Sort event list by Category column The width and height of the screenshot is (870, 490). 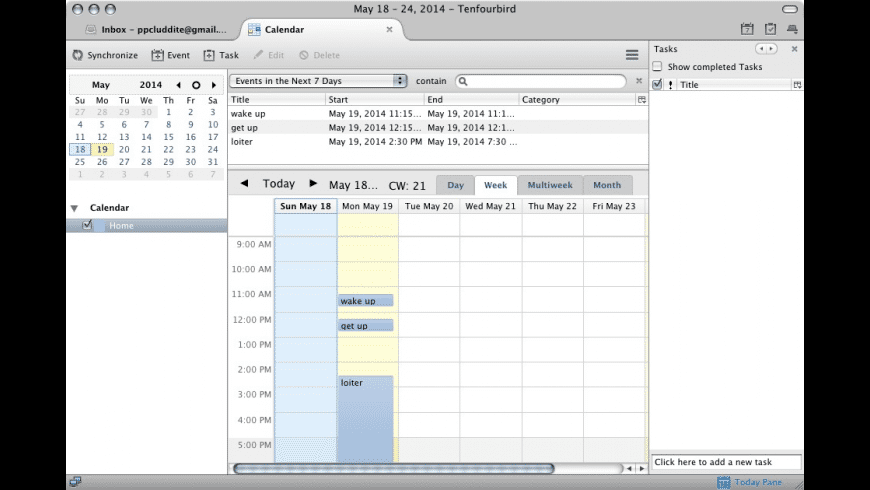click(x=578, y=99)
